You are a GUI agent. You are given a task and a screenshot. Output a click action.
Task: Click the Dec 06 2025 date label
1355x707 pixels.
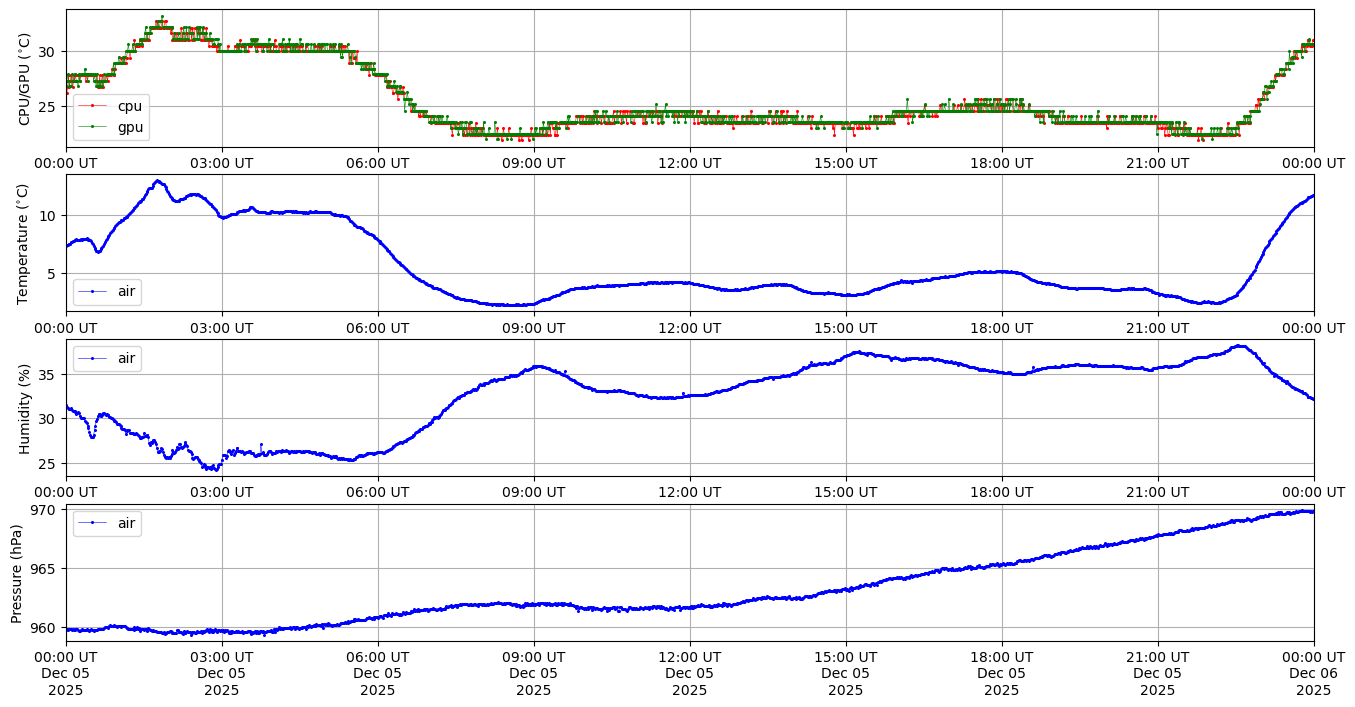pyautogui.click(x=1313, y=681)
